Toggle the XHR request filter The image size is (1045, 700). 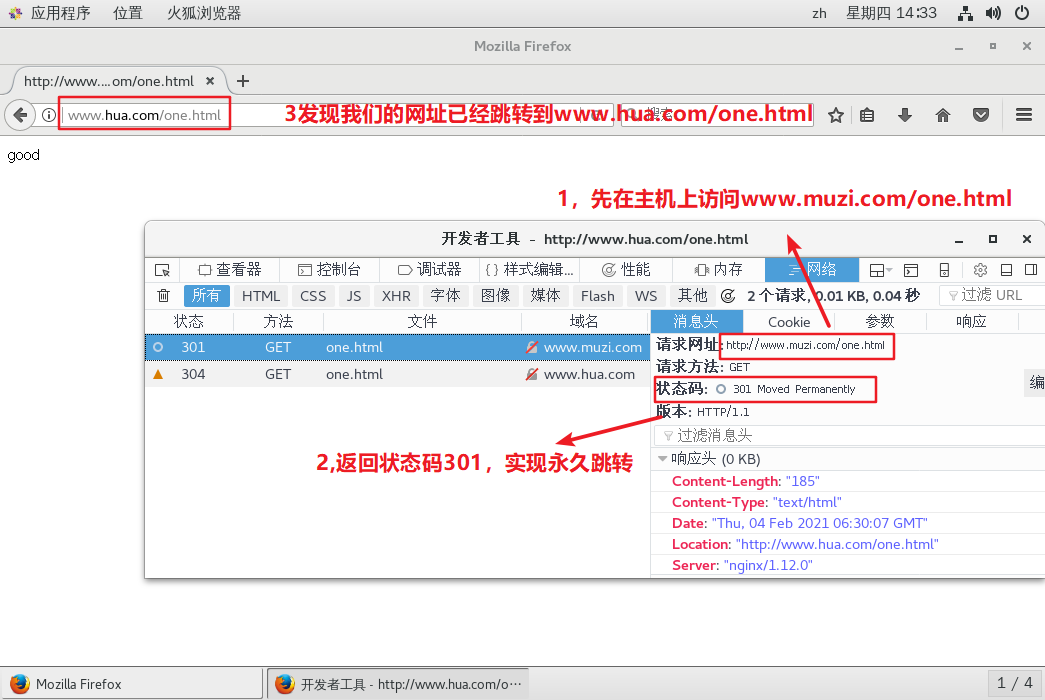tap(396, 295)
